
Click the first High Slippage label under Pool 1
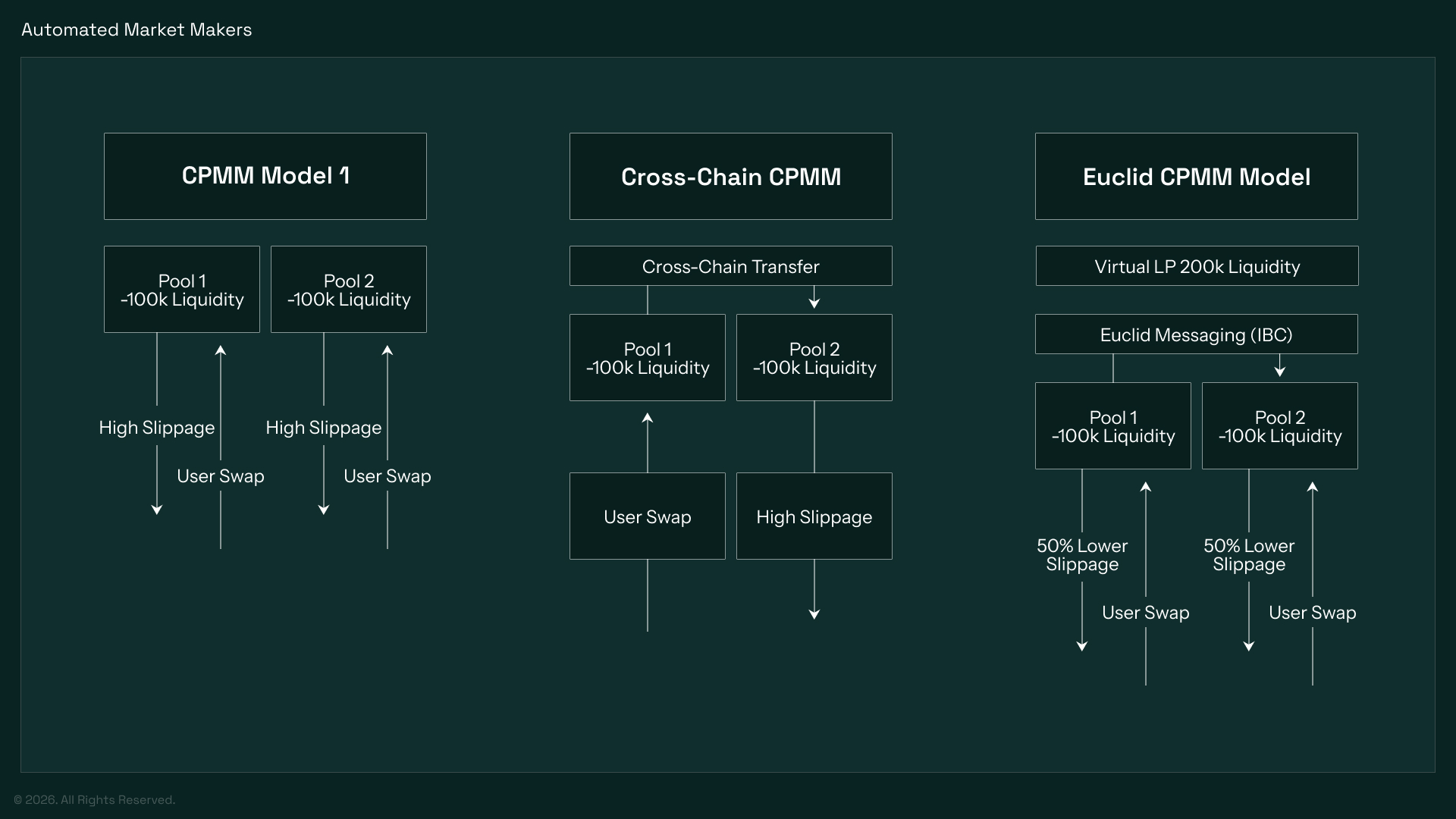tap(157, 428)
